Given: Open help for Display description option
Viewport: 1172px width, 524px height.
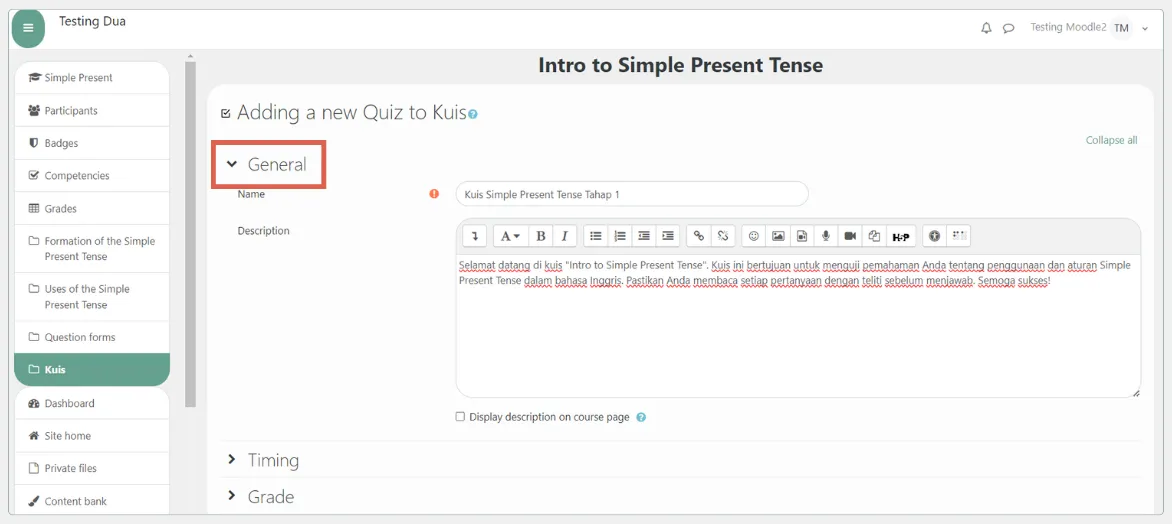Looking at the screenshot, I should [x=641, y=418].
